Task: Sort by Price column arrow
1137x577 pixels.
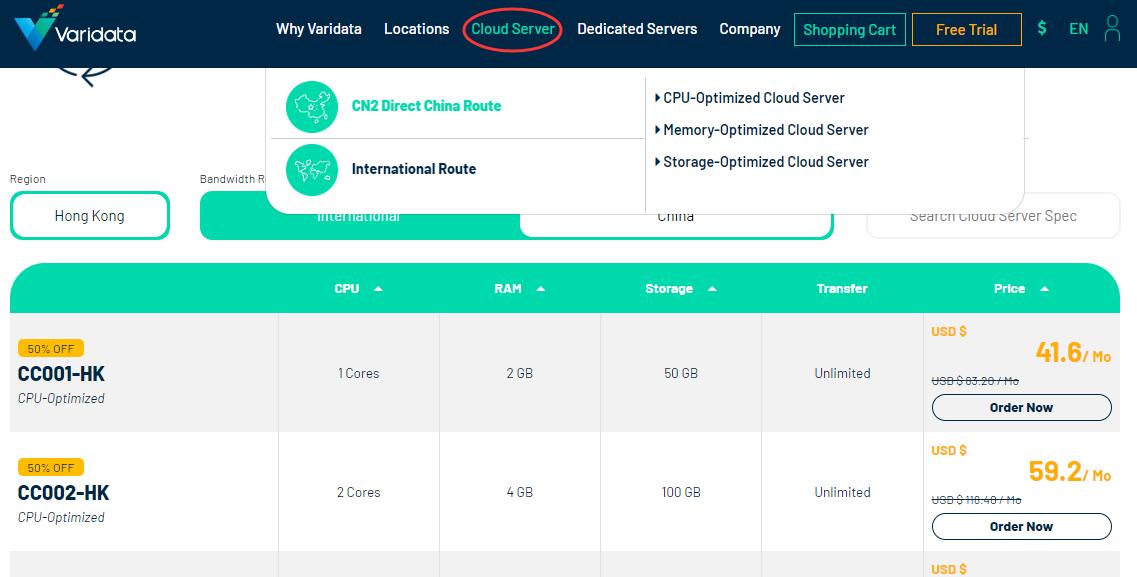Action: [1044, 288]
